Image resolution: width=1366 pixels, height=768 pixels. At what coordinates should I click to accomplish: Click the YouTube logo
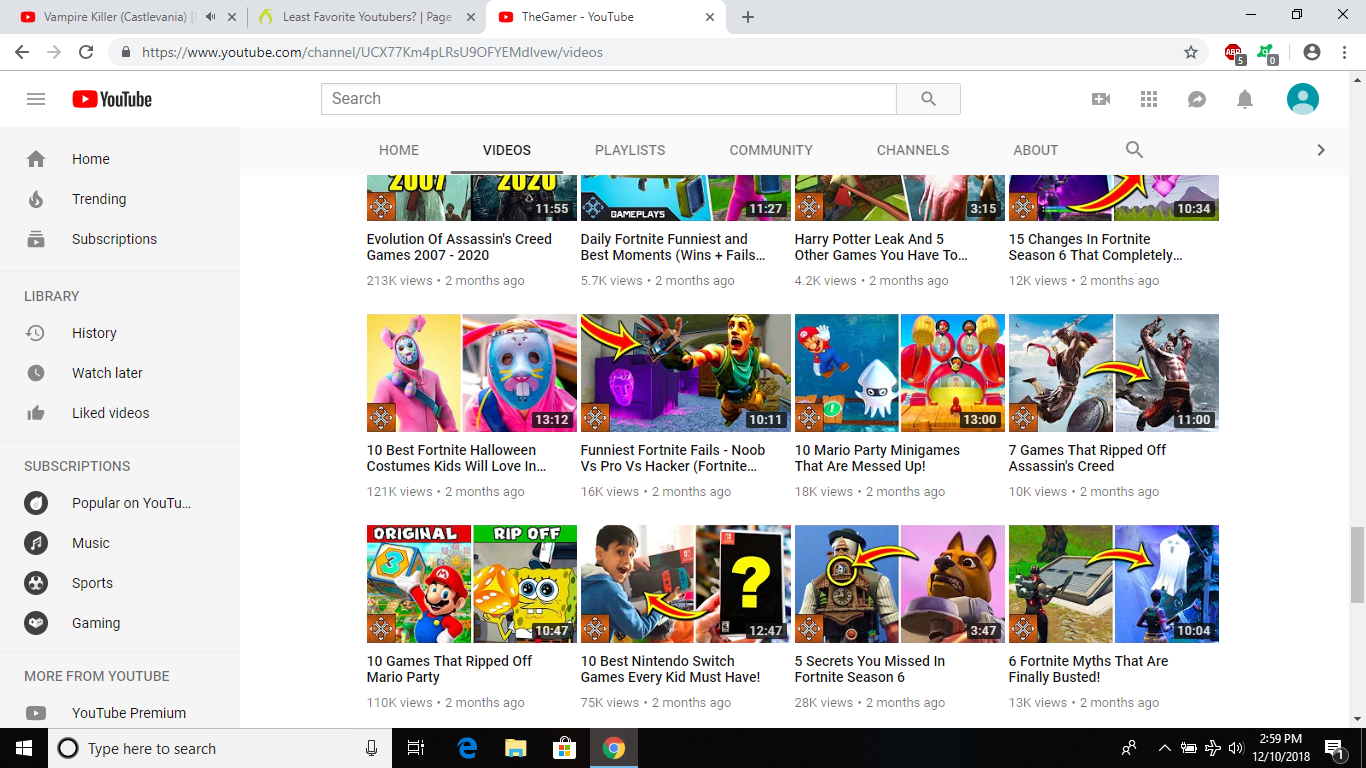click(112, 99)
